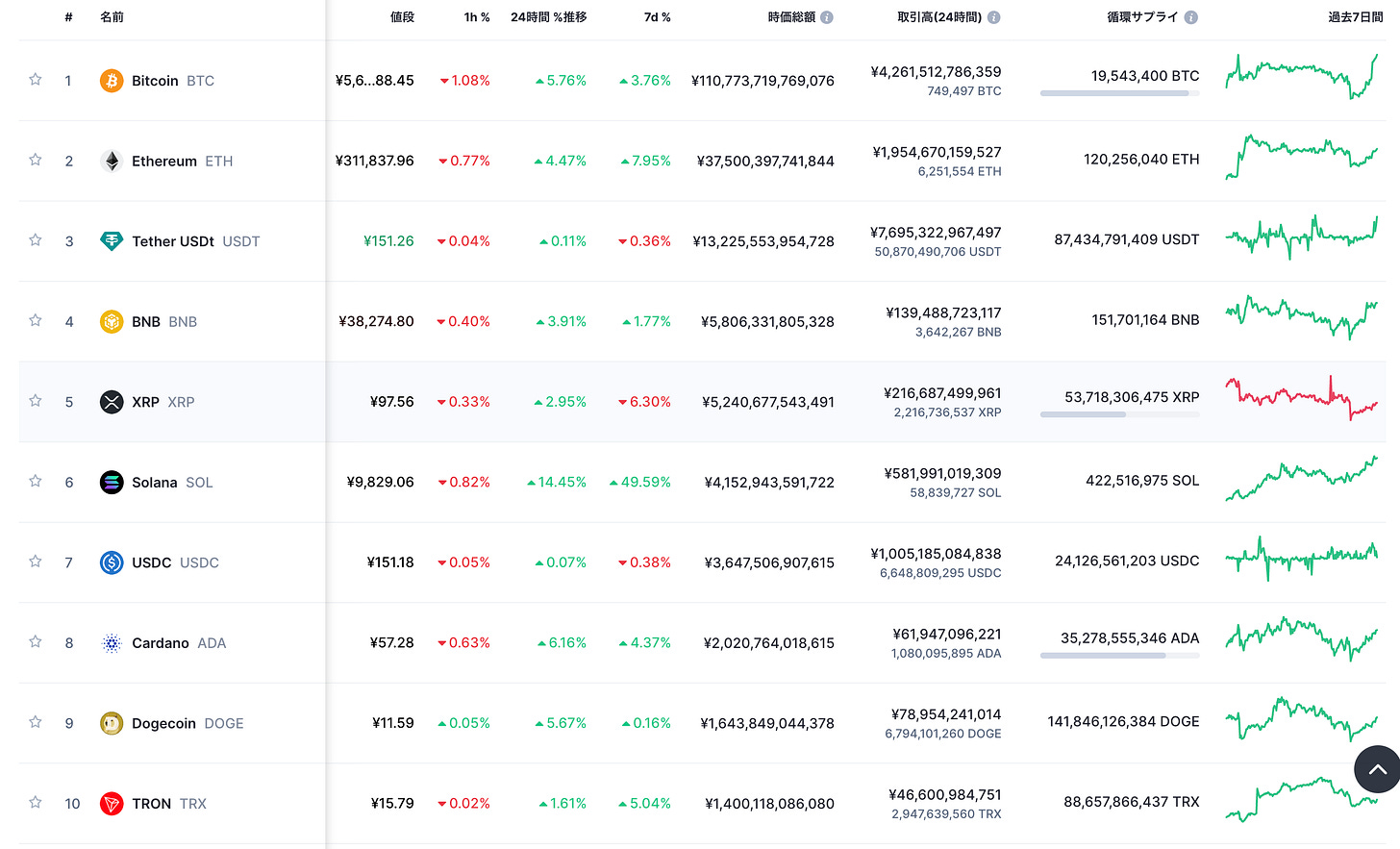1400x849 pixels.
Task: Star Ethereum for the watchlist
Action: 36,160
